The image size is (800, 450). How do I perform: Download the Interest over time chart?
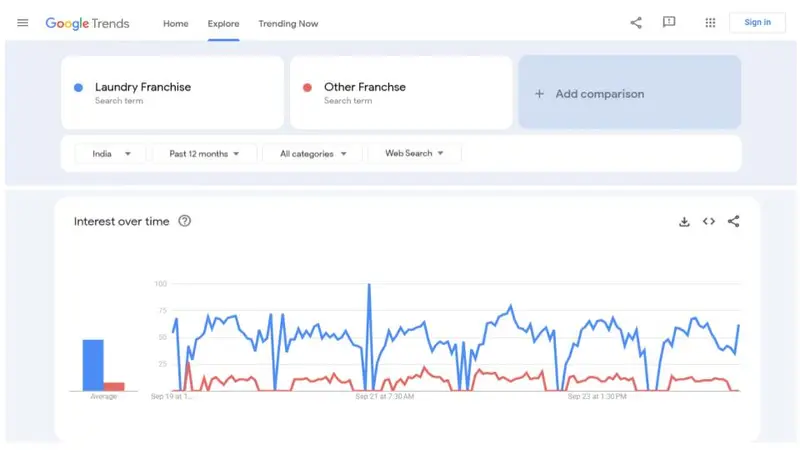pyautogui.click(x=684, y=222)
